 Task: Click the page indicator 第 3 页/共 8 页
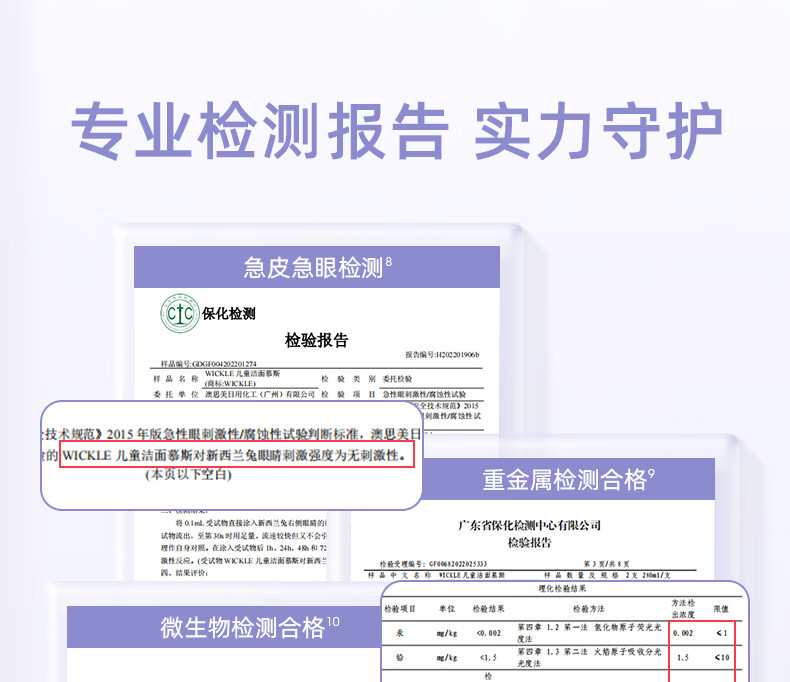pyautogui.click(x=606, y=564)
